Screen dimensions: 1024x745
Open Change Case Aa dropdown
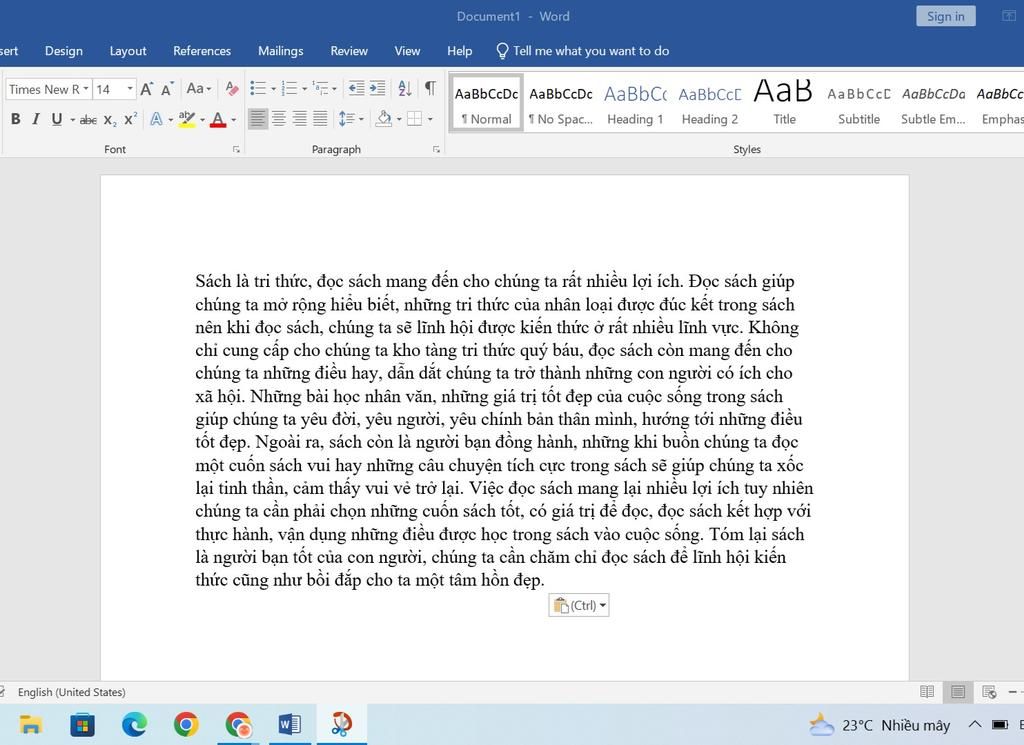click(199, 88)
